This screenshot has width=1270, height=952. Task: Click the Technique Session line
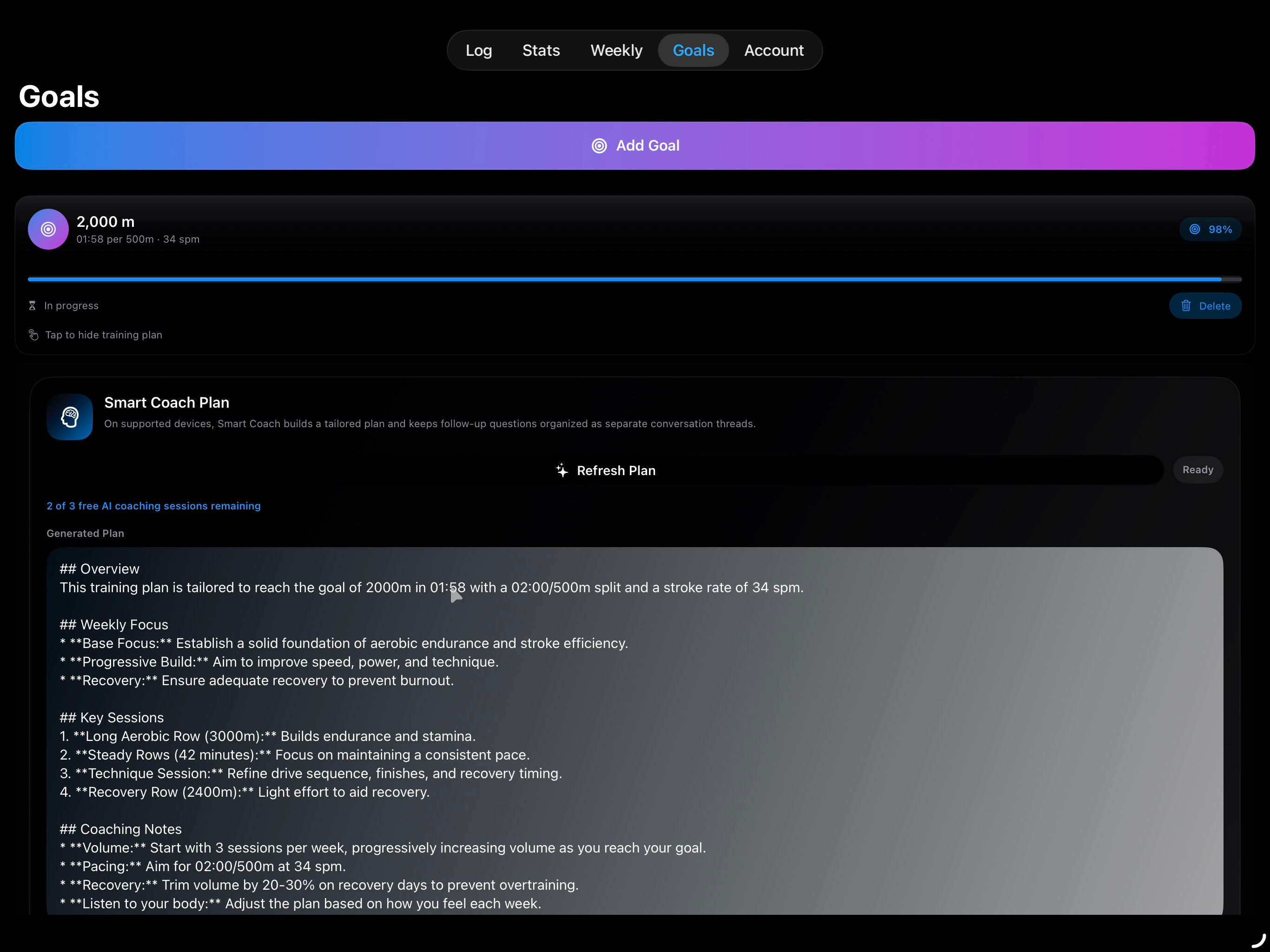311,773
